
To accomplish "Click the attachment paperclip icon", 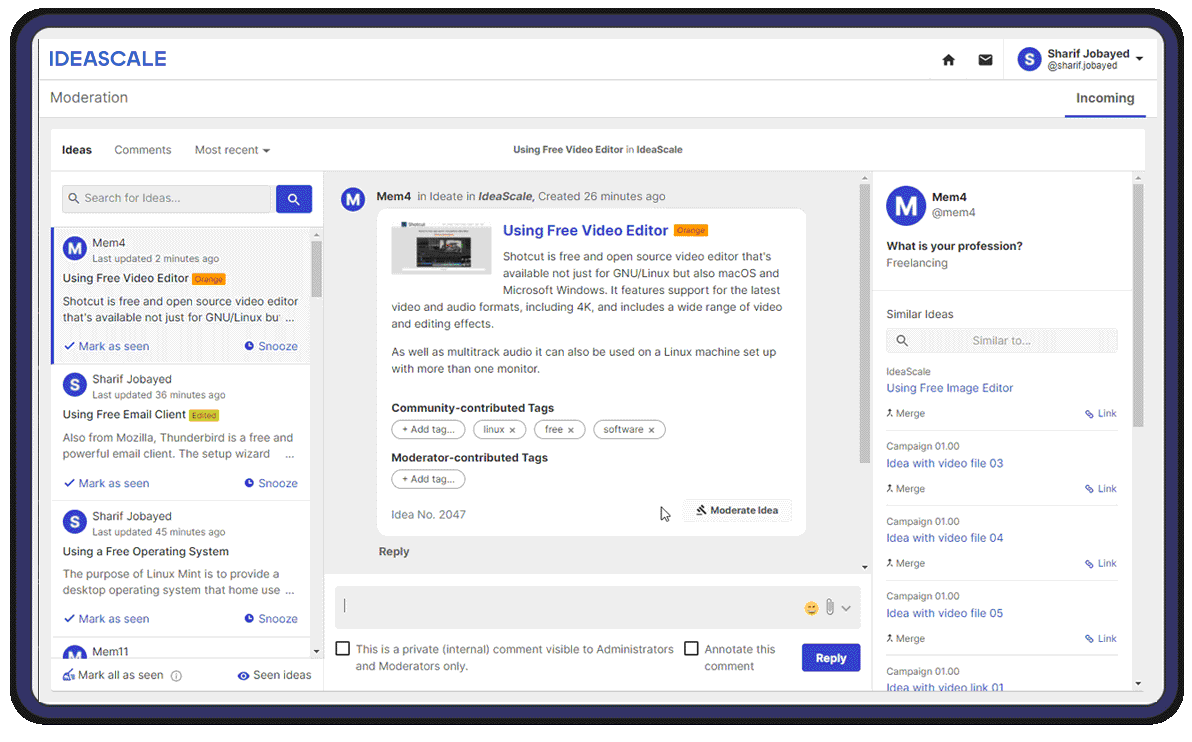I will click(x=829, y=607).
